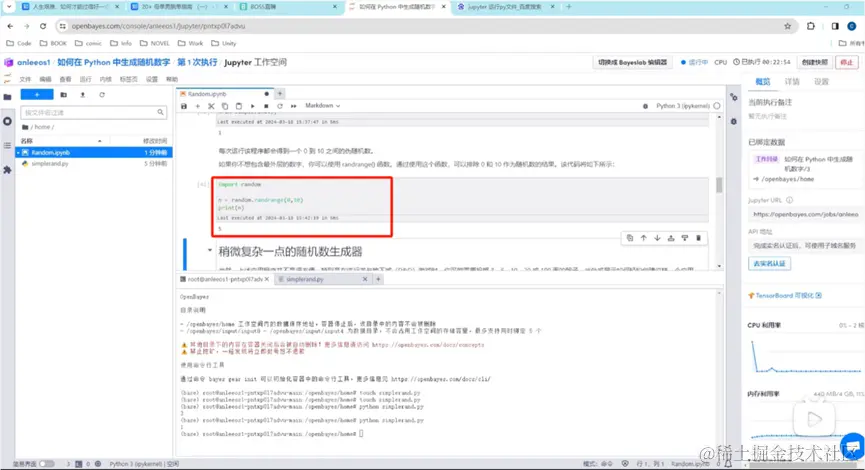Click the 创建快照 button
Screen dimensions: 865x470
tap(814, 62)
